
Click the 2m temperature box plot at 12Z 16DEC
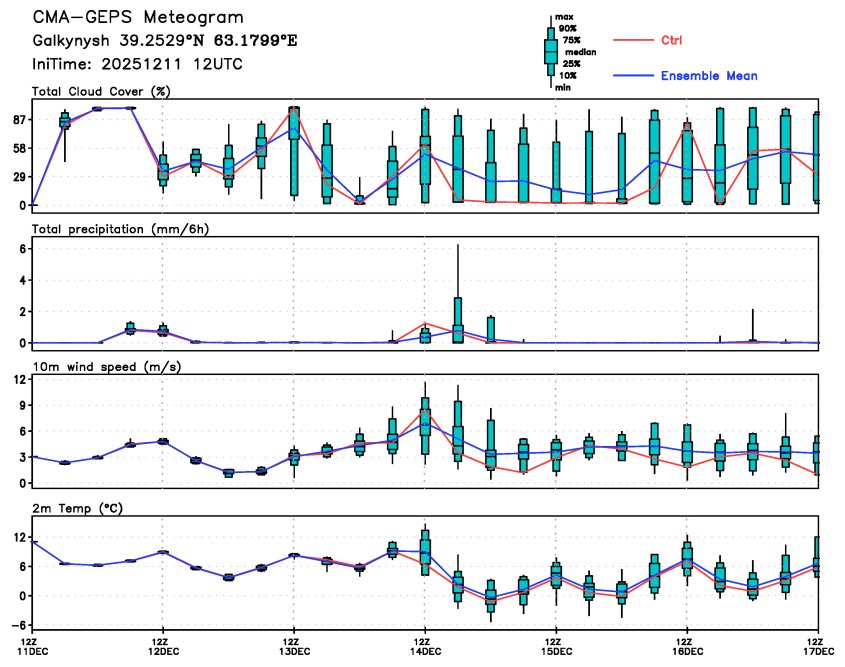click(x=687, y=560)
